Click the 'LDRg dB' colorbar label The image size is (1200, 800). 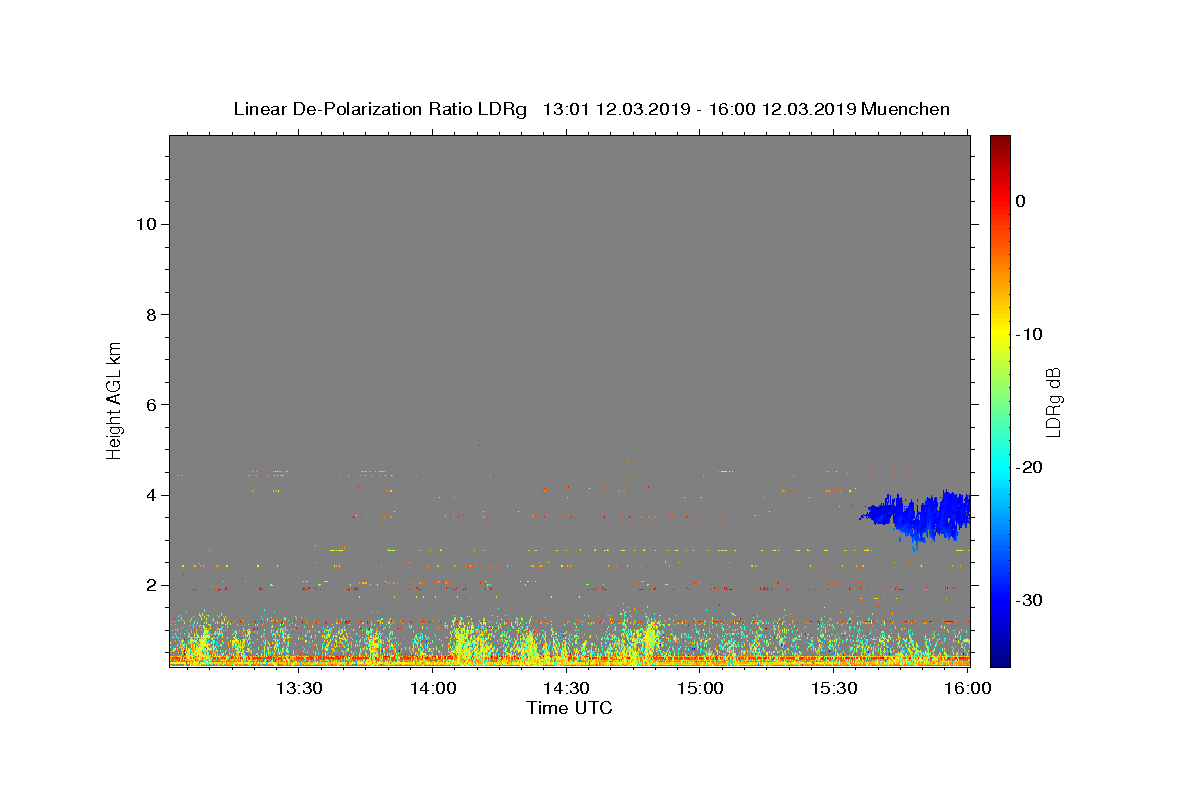(x=1053, y=401)
